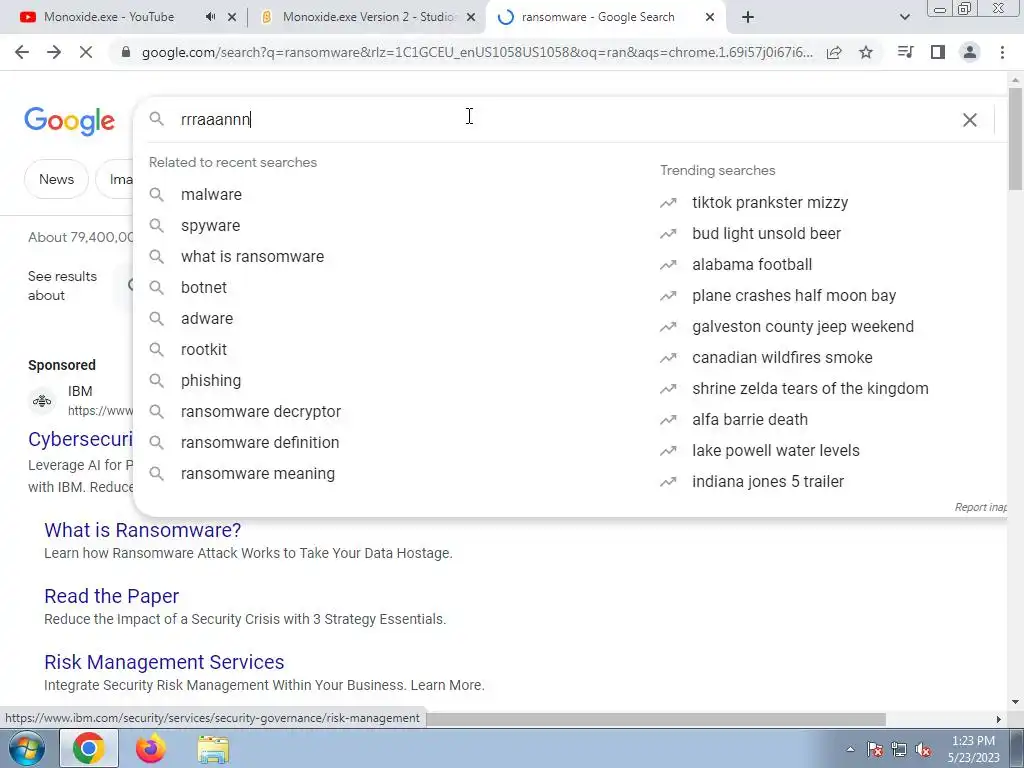Image resolution: width=1024 pixels, height=768 pixels.
Task: Click the vertical scrollbar thumb
Action: point(1015,138)
